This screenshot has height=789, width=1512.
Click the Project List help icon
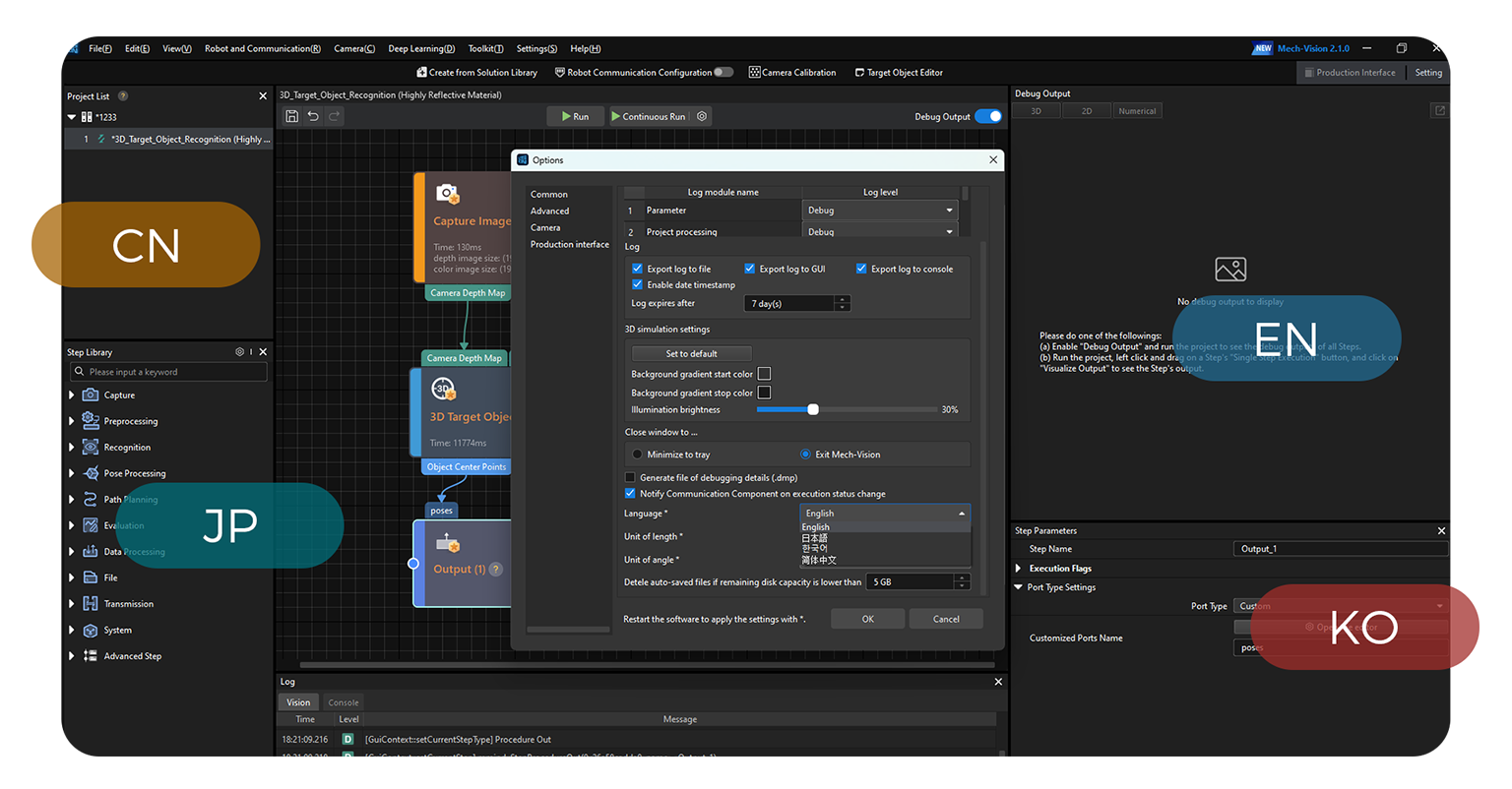(x=123, y=96)
